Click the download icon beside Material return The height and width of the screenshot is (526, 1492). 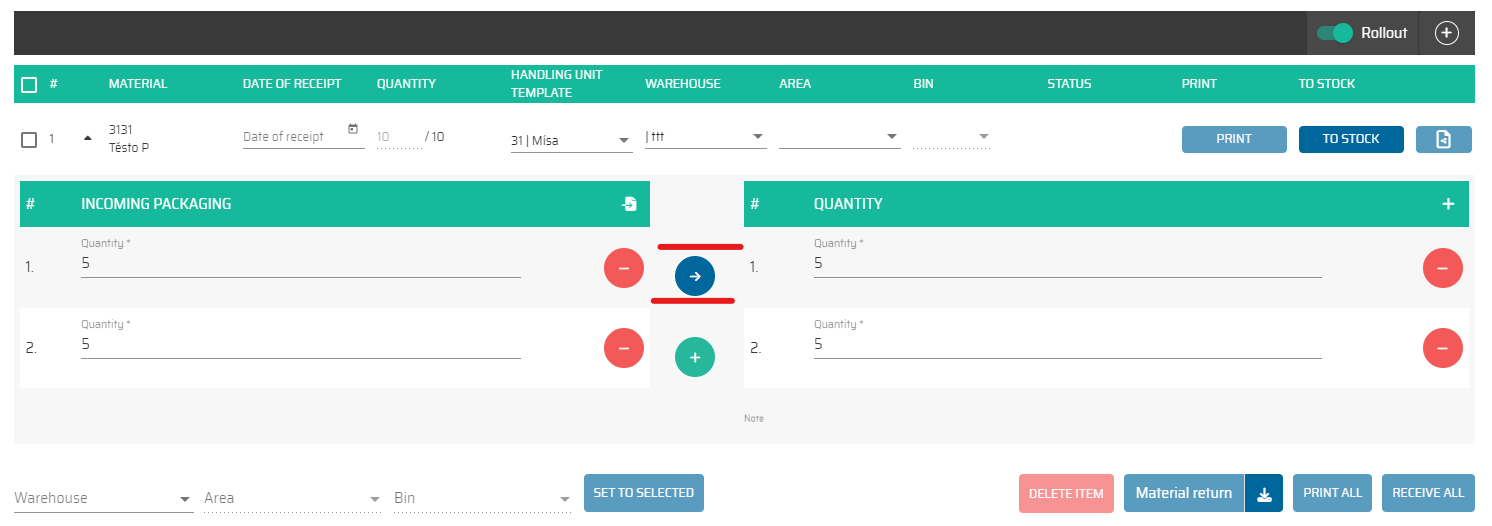1264,494
